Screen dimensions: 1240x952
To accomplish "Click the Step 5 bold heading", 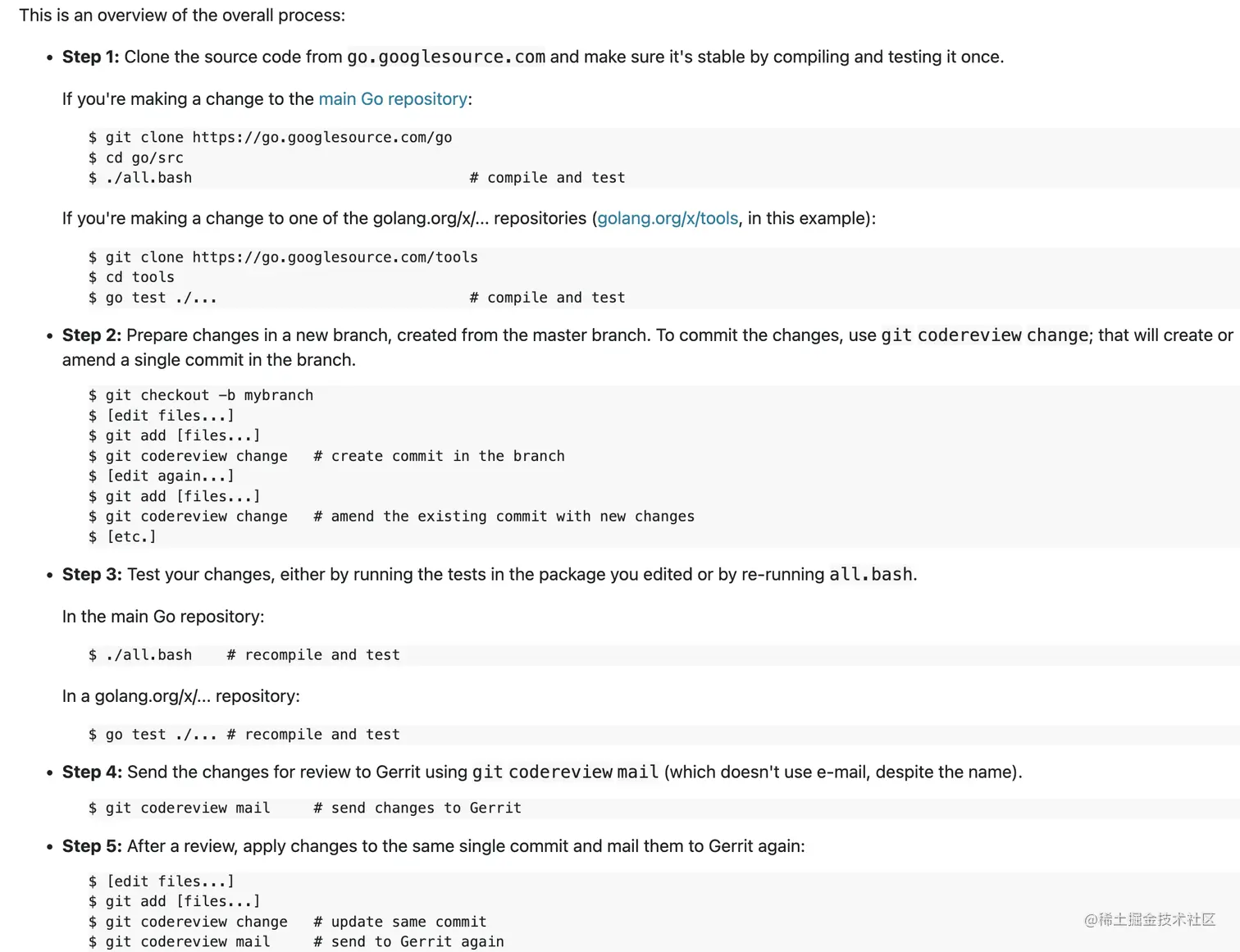I will (x=92, y=846).
